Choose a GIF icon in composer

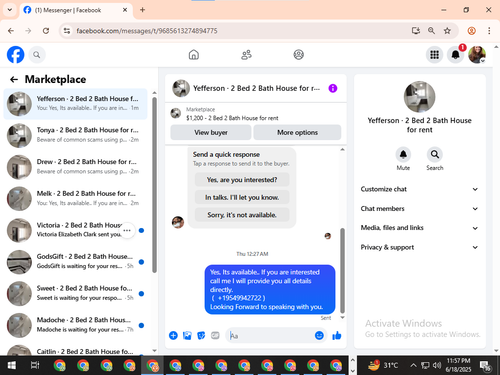[215, 335]
